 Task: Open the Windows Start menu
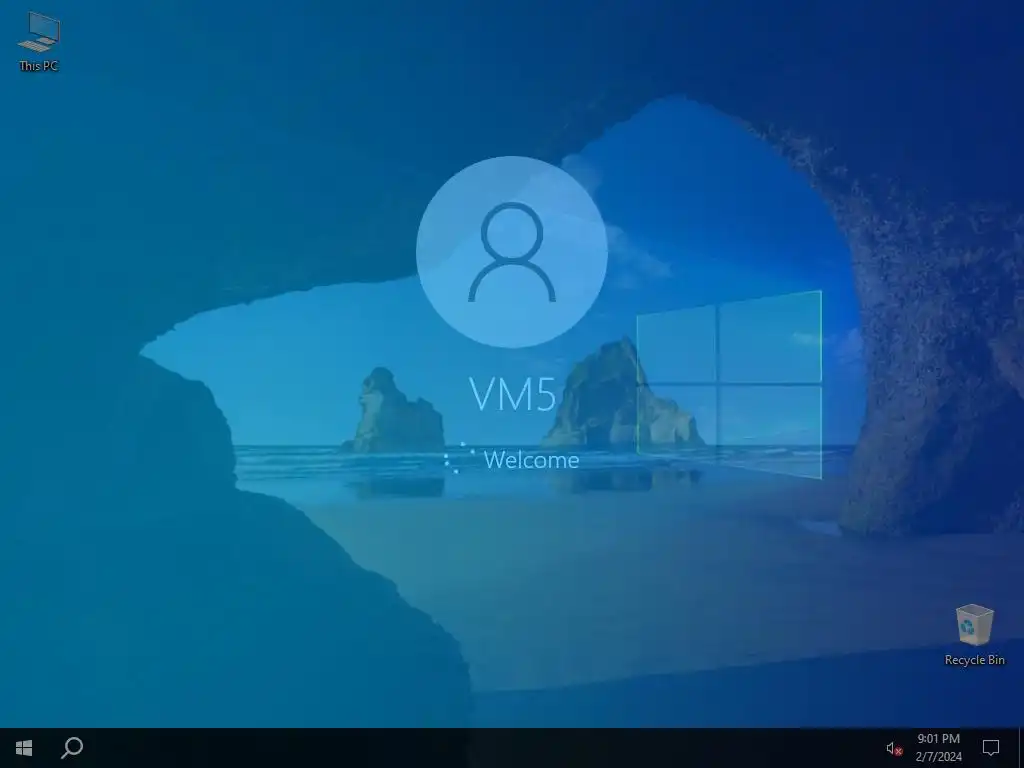(x=24, y=748)
